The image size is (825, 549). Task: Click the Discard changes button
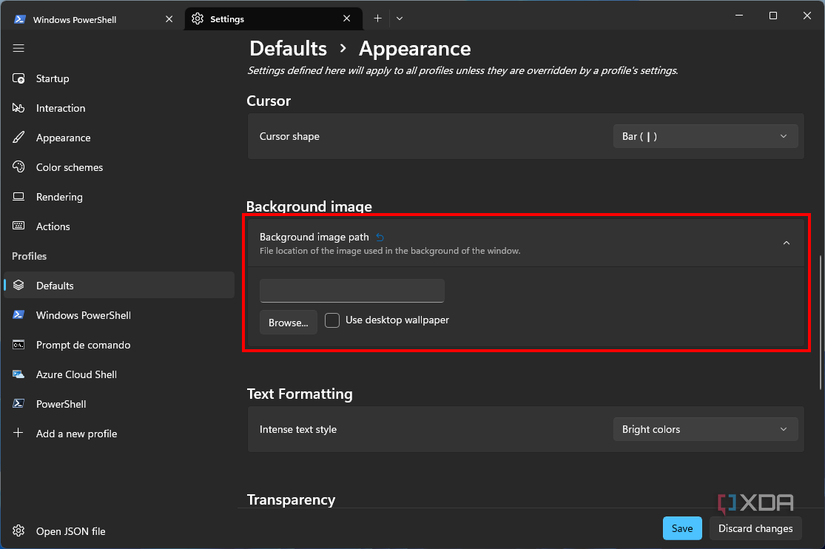(755, 528)
